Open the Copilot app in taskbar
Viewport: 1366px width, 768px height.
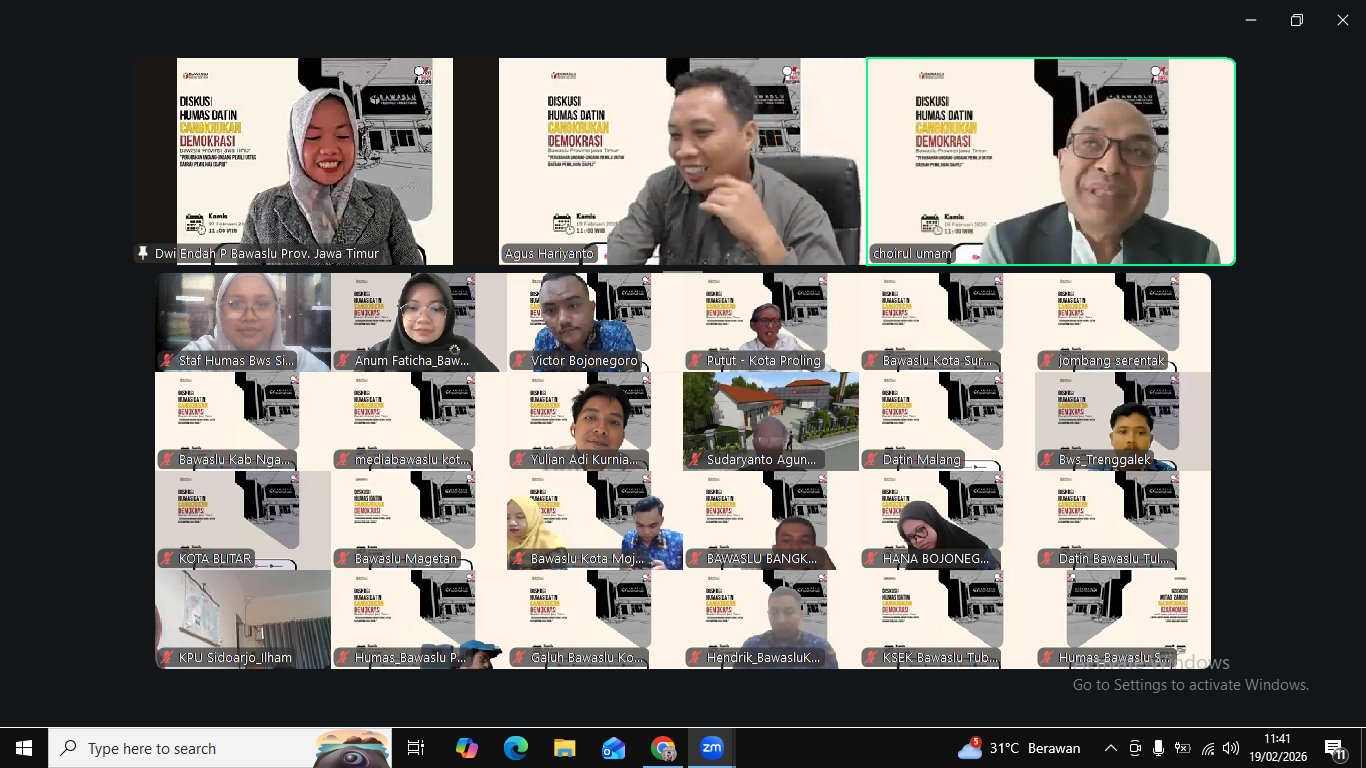click(467, 748)
